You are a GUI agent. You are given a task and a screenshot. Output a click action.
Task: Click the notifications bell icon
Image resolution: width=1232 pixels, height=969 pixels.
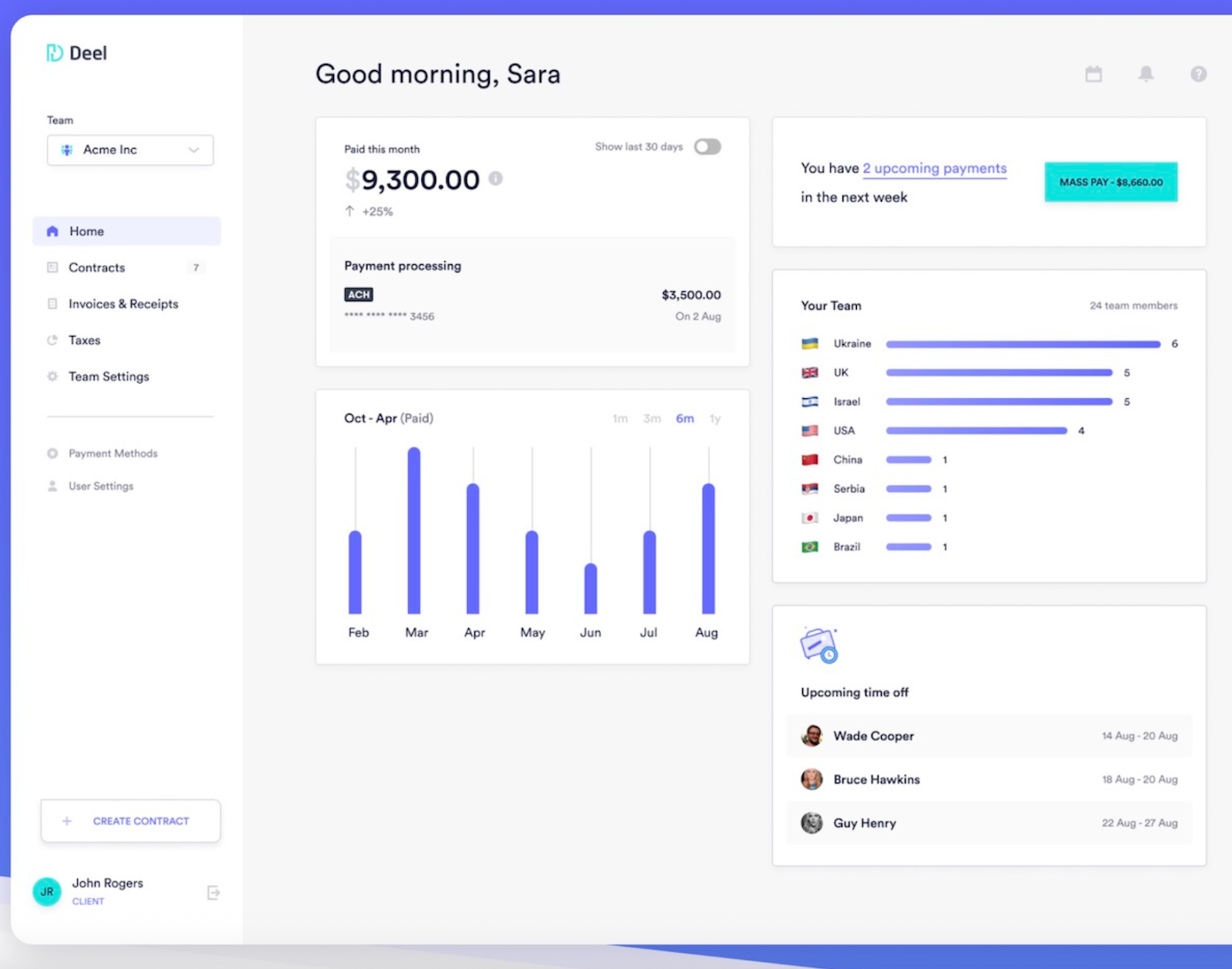coord(1146,74)
